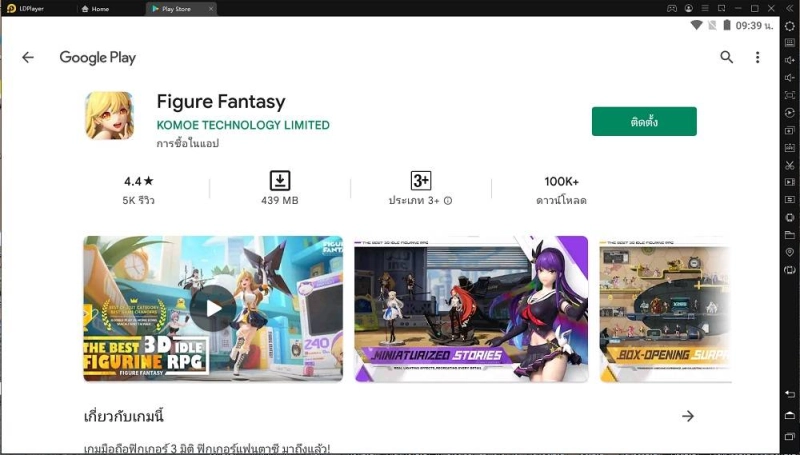Click the Figure Fantasy title text
800x455 pixels.
(x=221, y=102)
